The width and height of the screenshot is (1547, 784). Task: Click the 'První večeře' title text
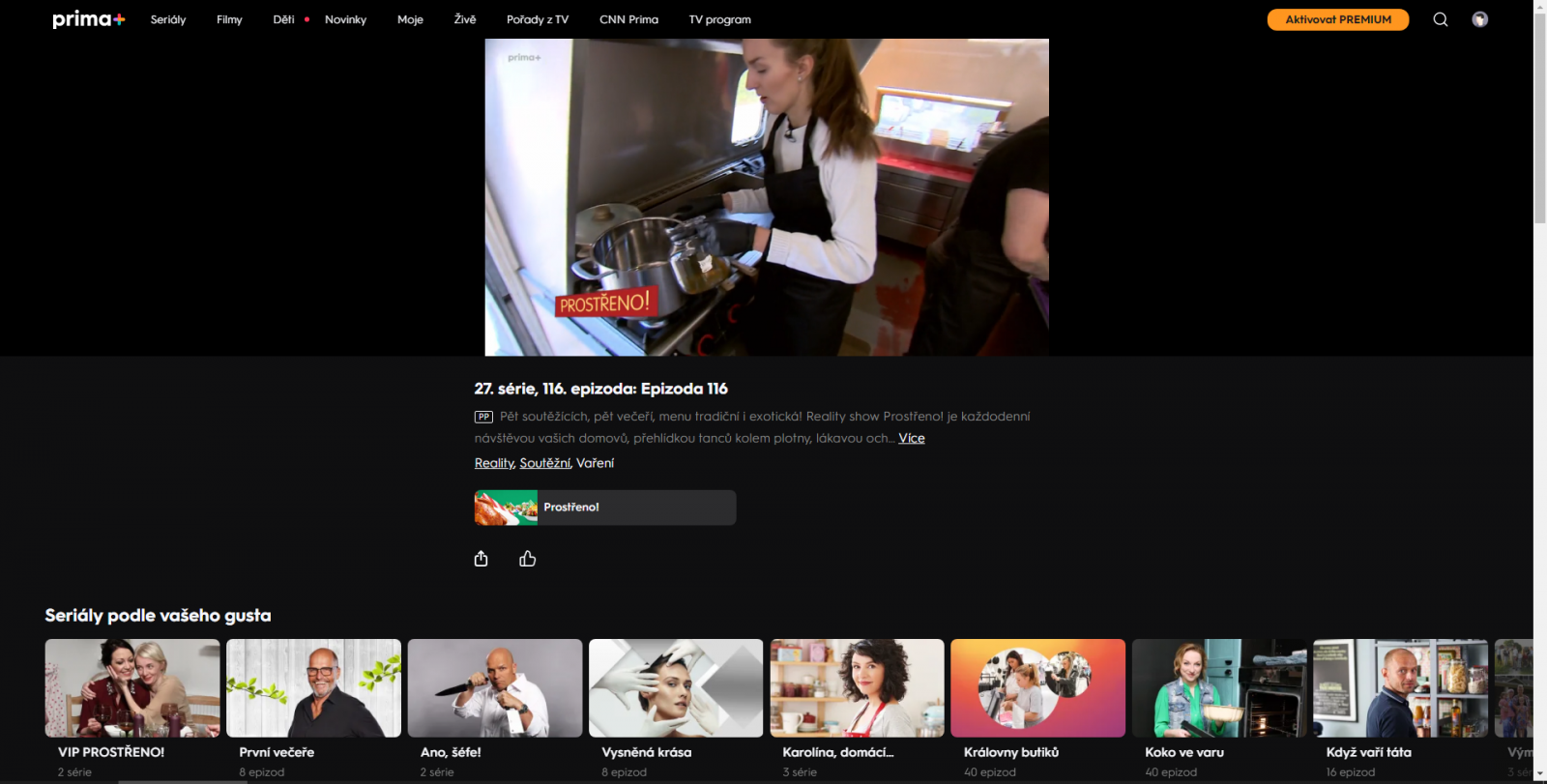(277, 752)
